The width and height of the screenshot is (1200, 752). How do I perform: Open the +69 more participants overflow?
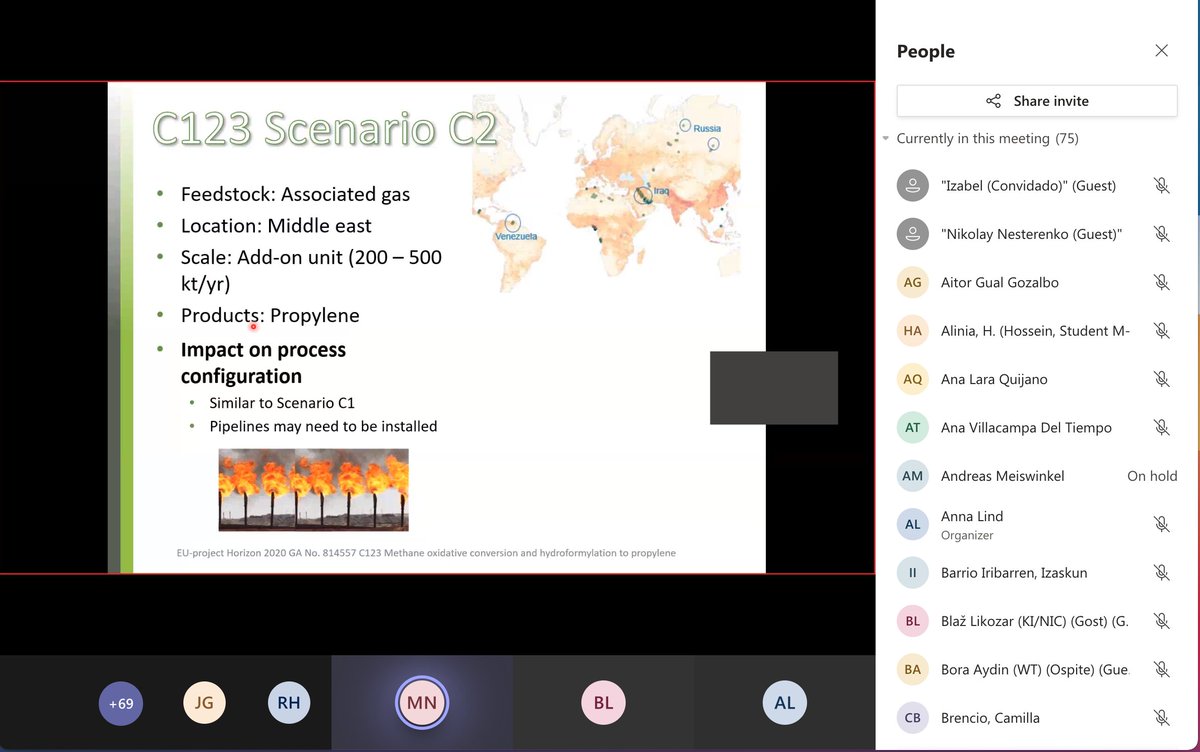click(121, 703)
